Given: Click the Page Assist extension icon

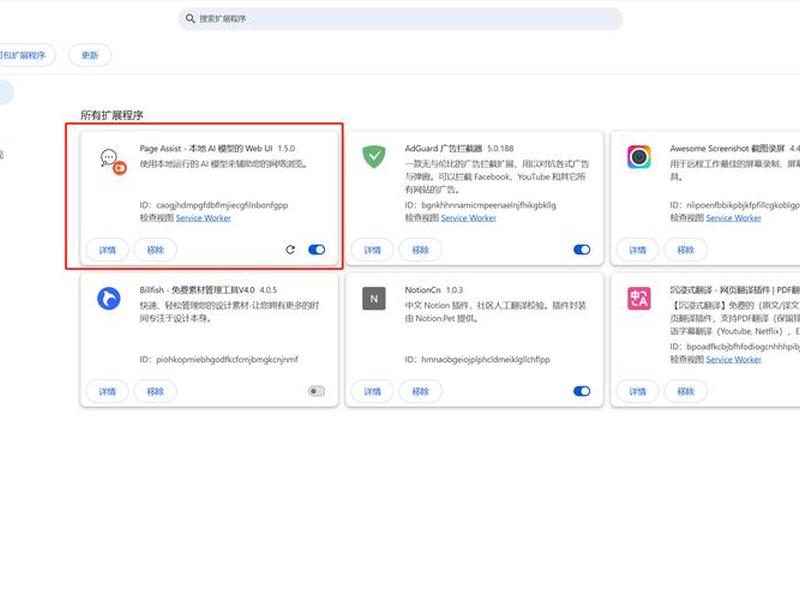Looking at the screenshot, I should [113, 161].
